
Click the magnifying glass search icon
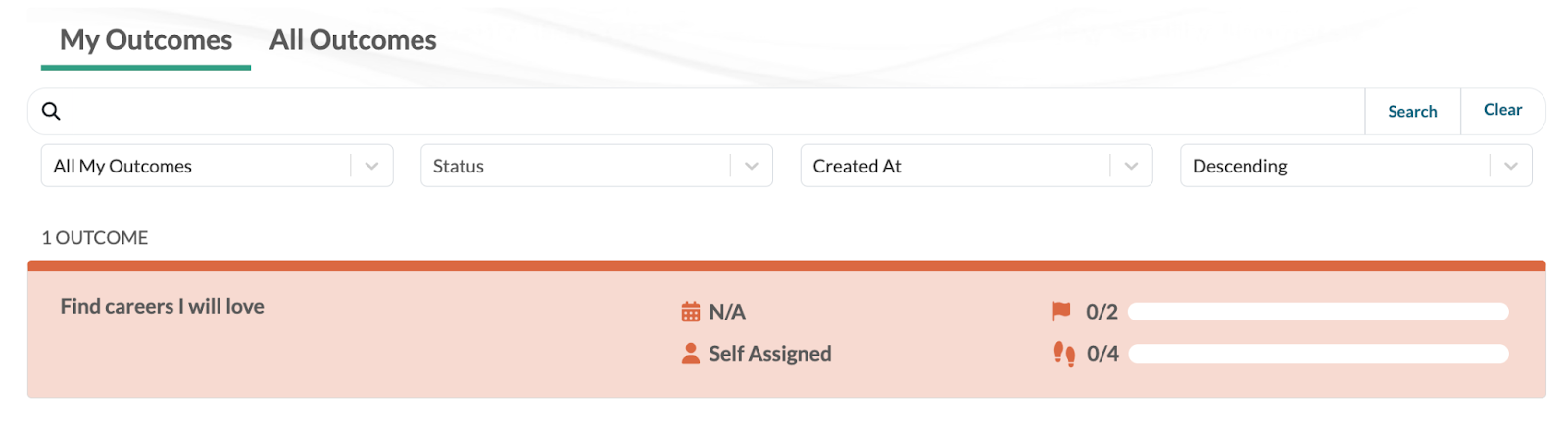point(51,112)
